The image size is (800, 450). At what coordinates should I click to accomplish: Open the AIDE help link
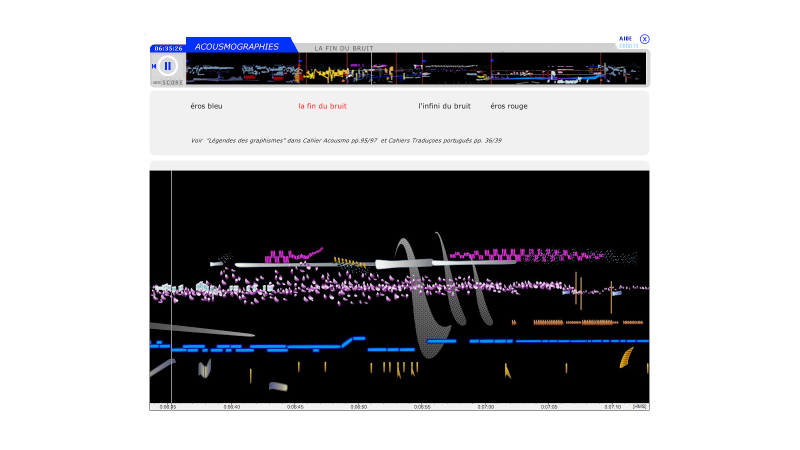click(x=625, y=39)
